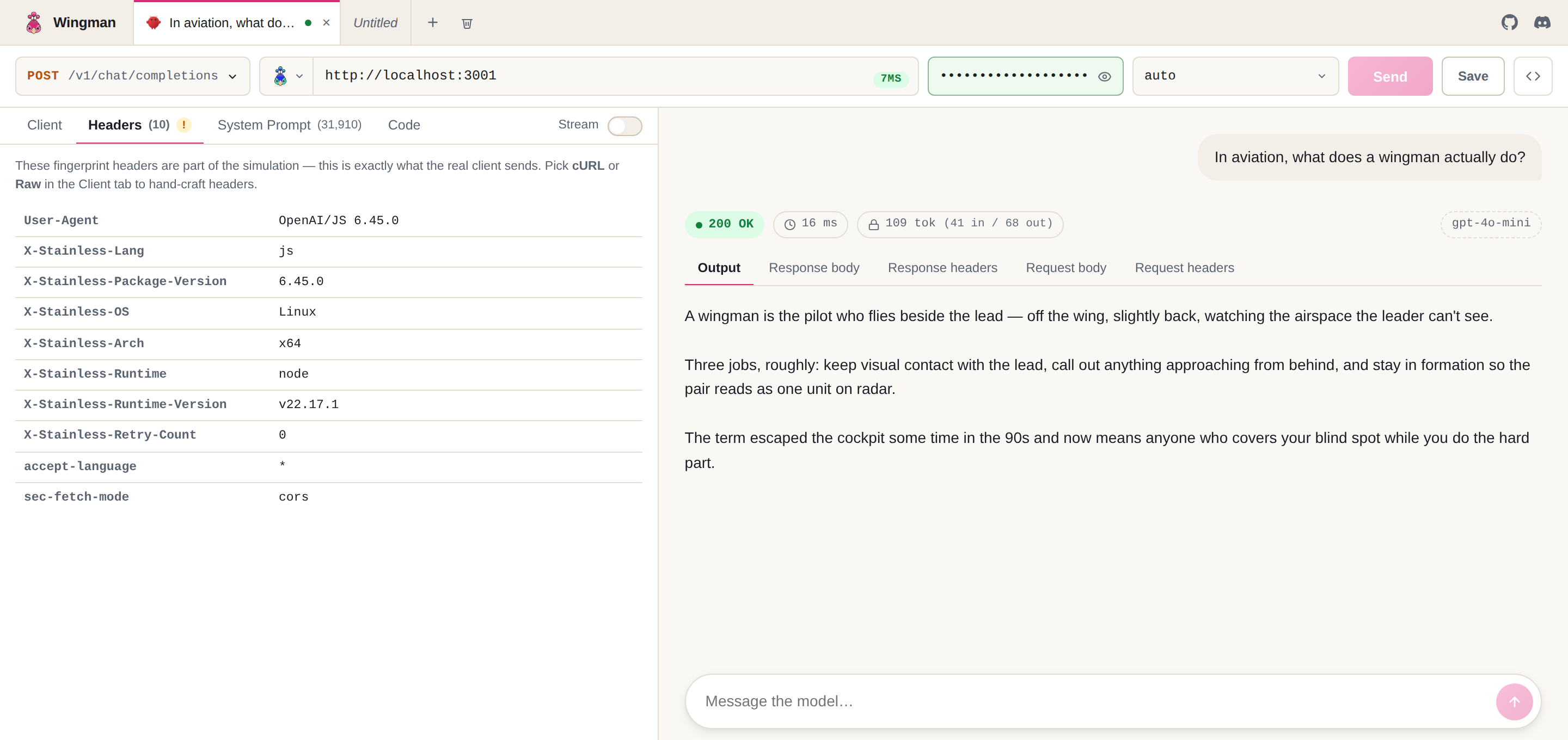Select the Output tab
This screenshot has width=1568, height=740.
coord(719,268)
